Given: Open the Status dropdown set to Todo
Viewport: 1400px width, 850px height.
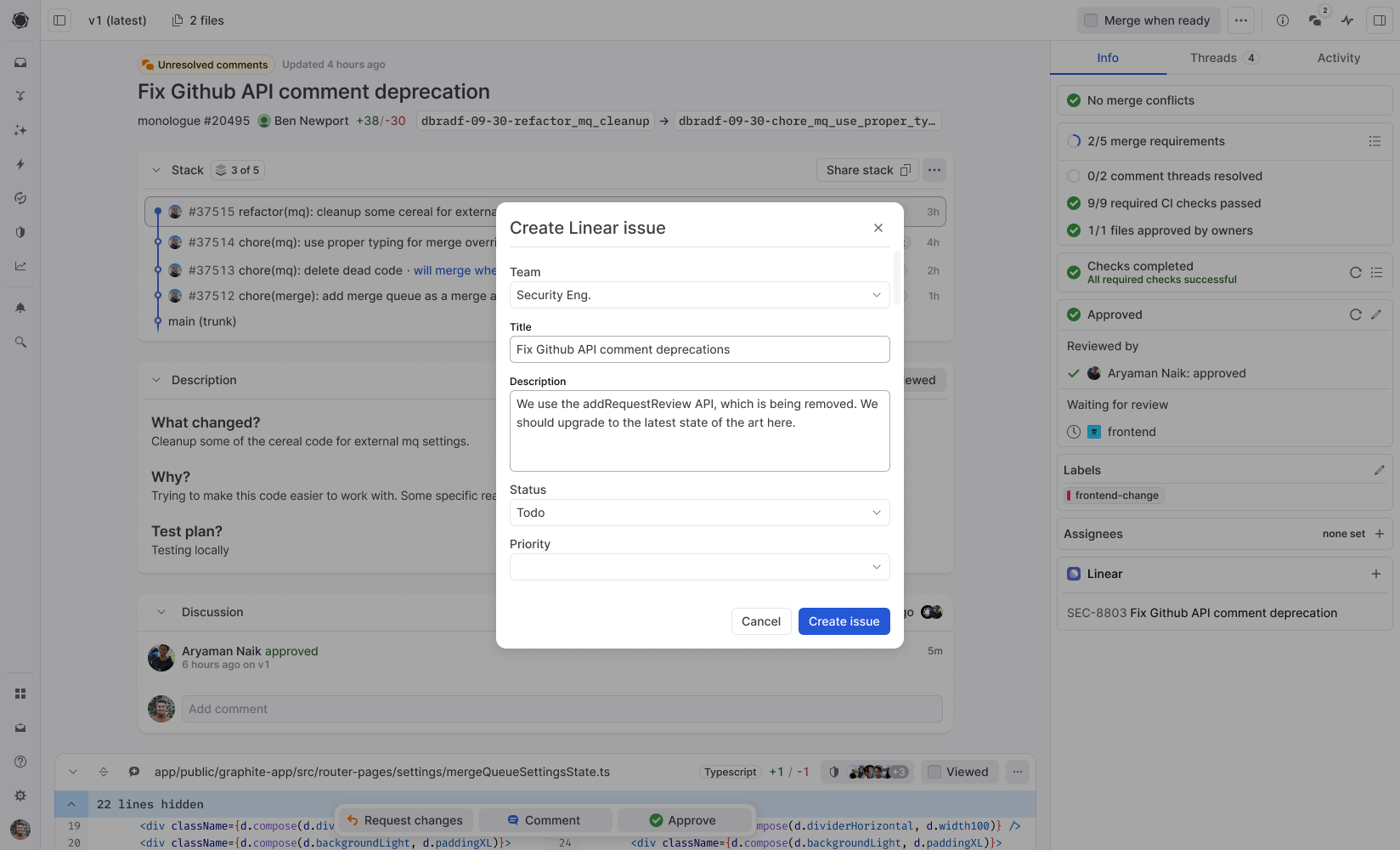Looking at the screenshot, I should coord(700,513).
